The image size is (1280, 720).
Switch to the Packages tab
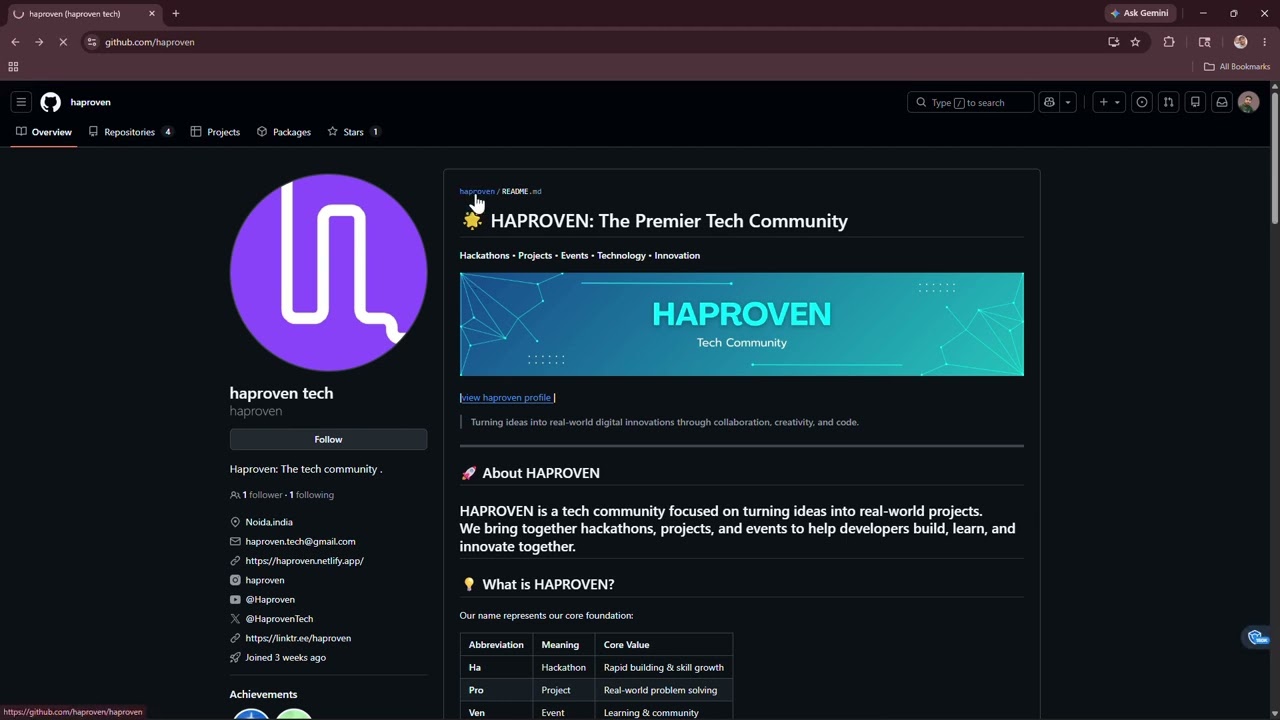[284, 132]
